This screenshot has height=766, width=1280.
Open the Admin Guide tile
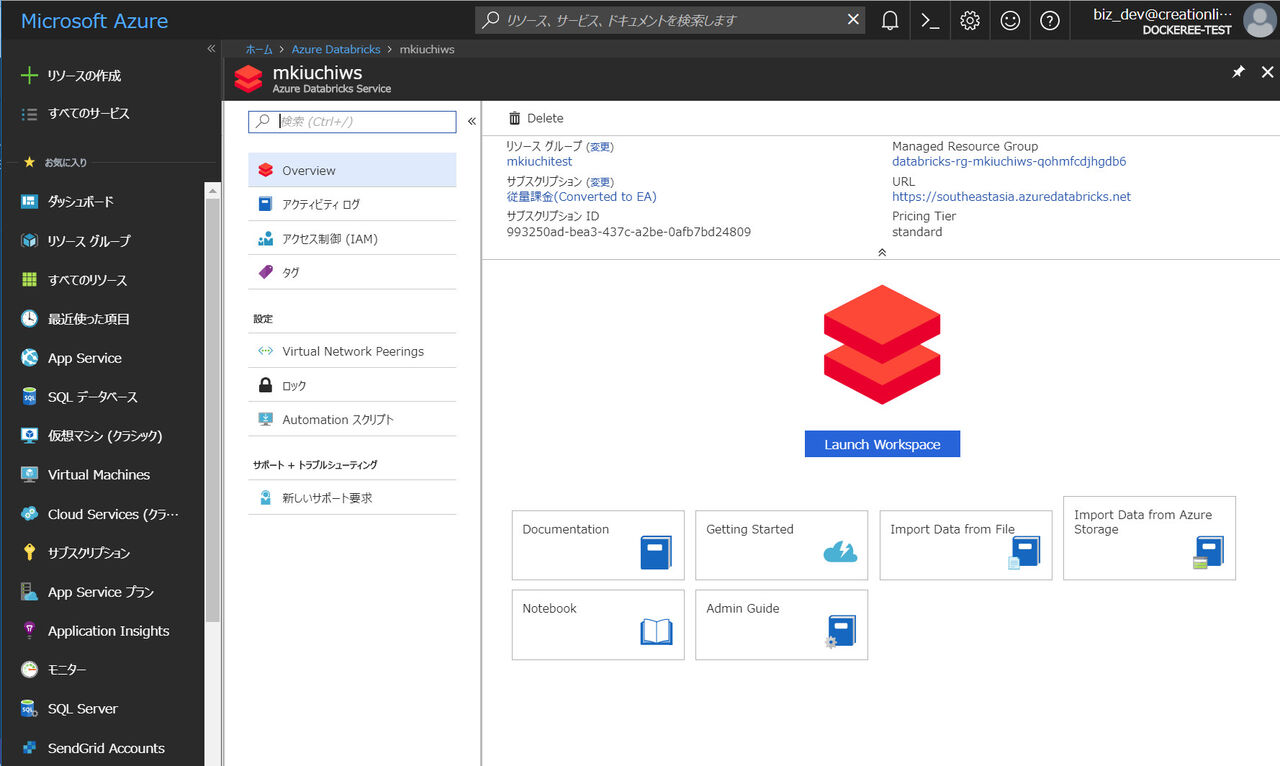[x=782, y=625]
